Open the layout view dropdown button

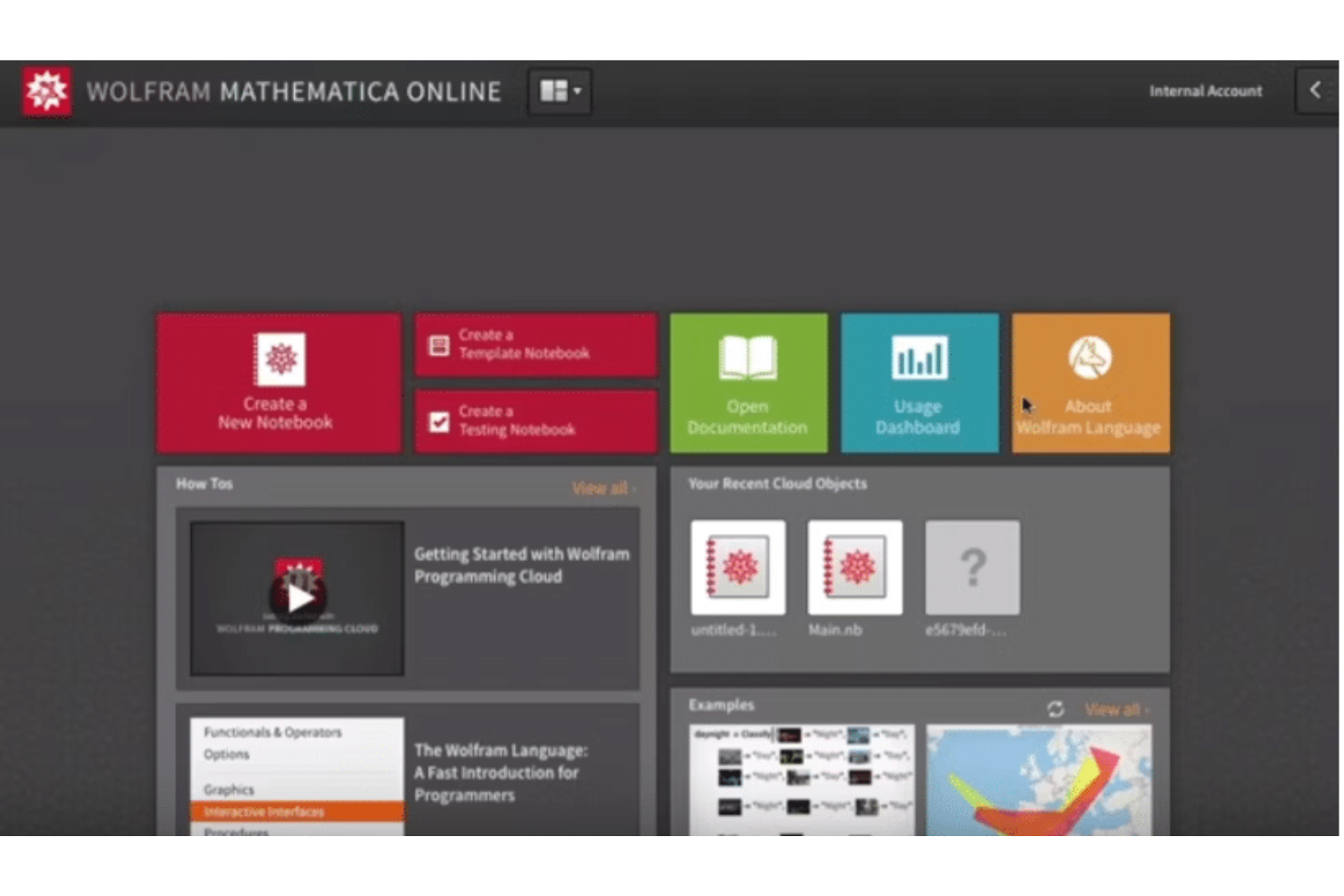pos(560,91)
